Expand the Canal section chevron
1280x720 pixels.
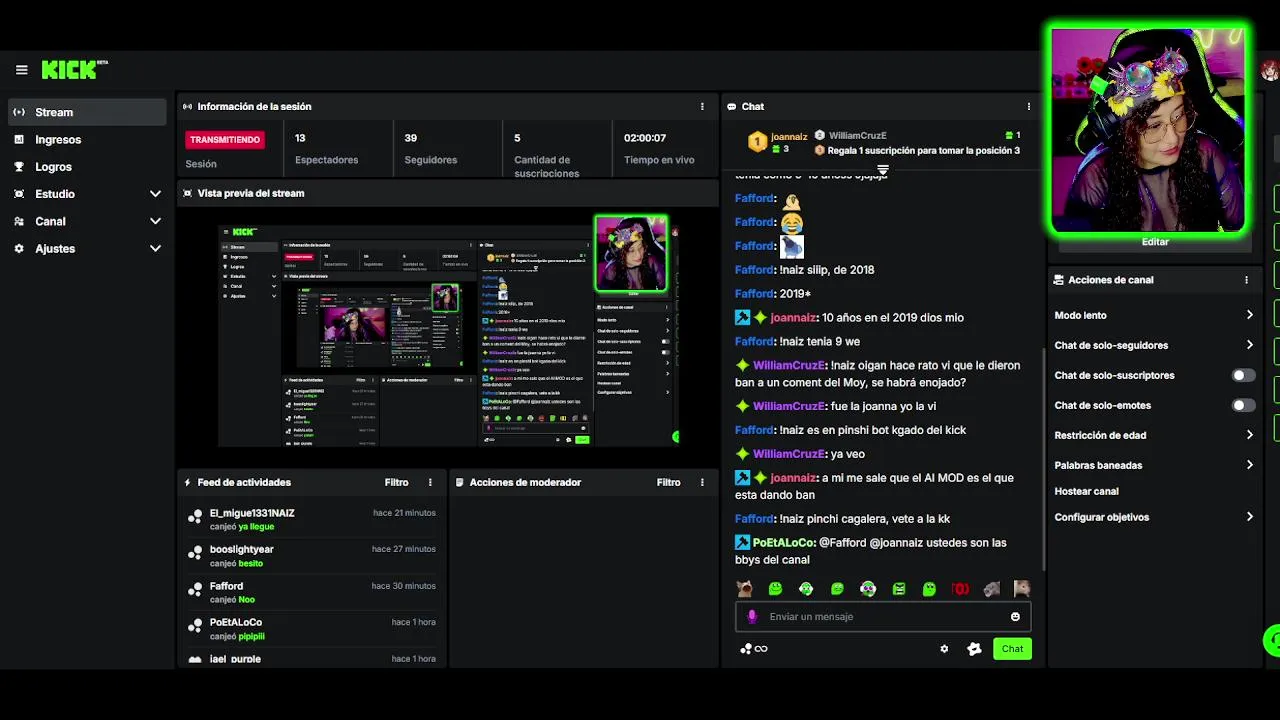155,221
